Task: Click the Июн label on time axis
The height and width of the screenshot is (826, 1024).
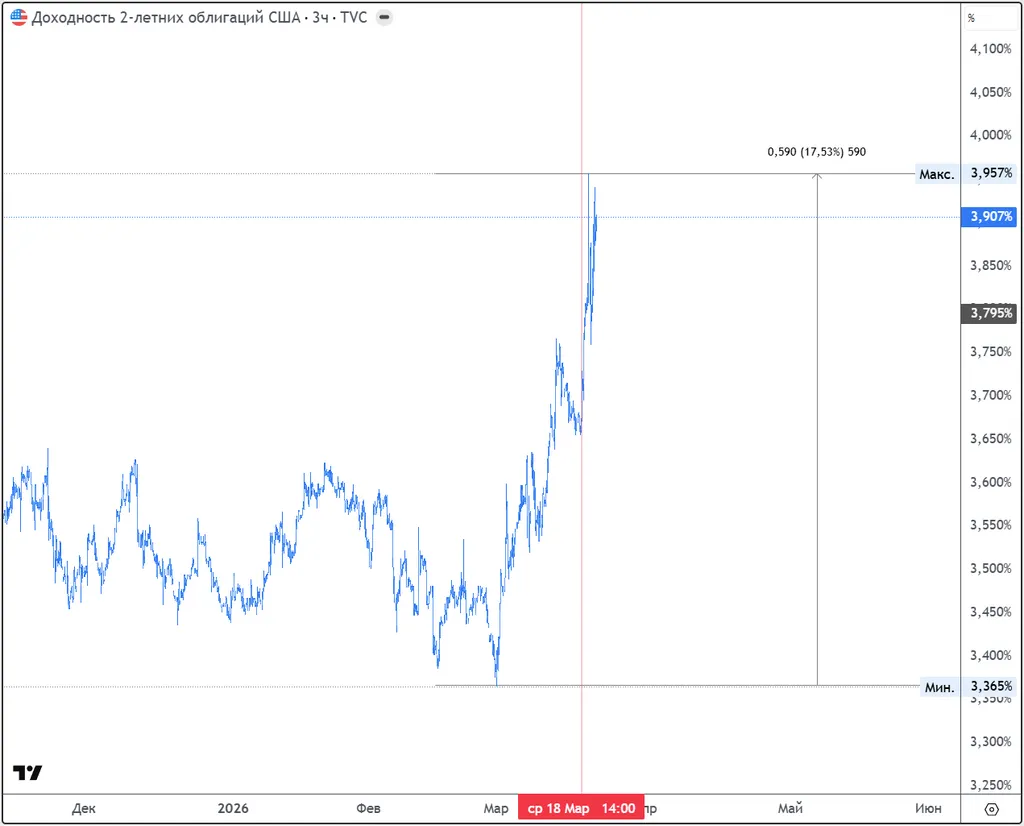Action: [x=928, y=808]
